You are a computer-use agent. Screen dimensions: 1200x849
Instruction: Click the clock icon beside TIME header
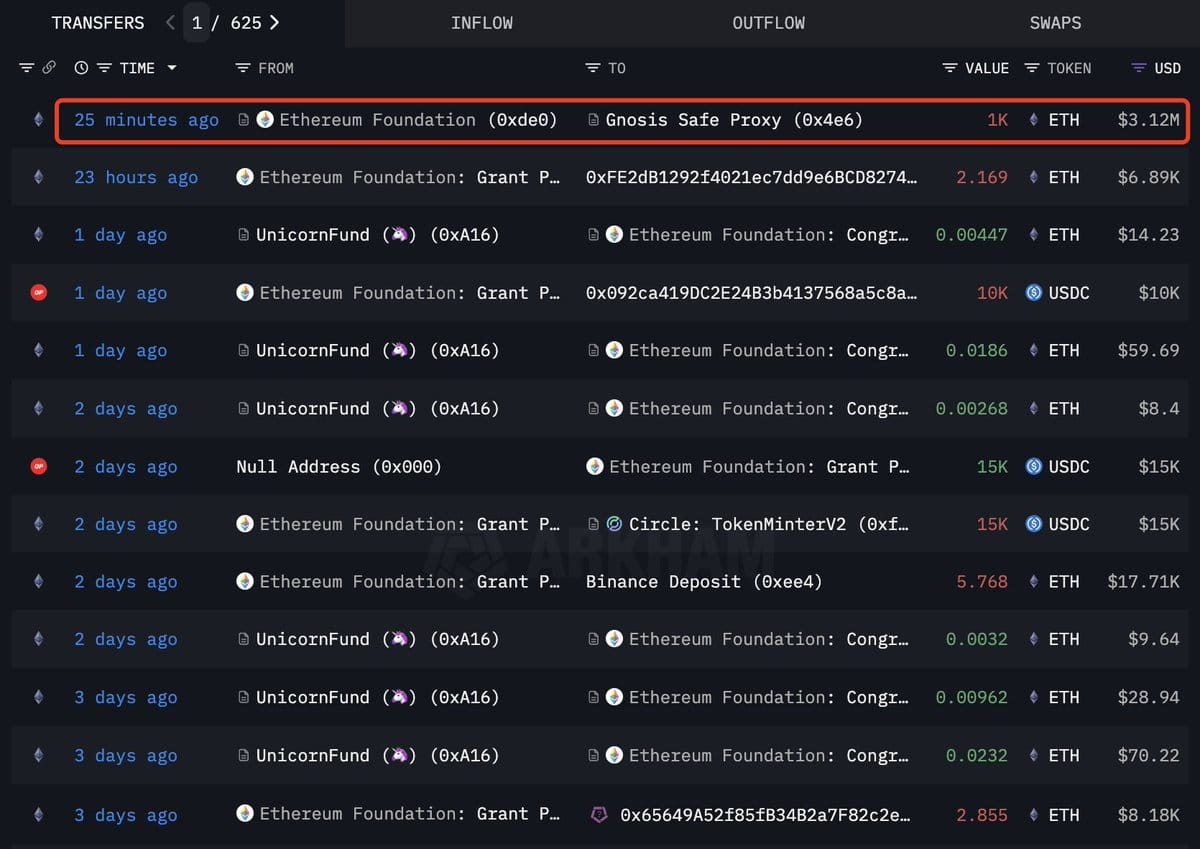[x=81, y=68]
